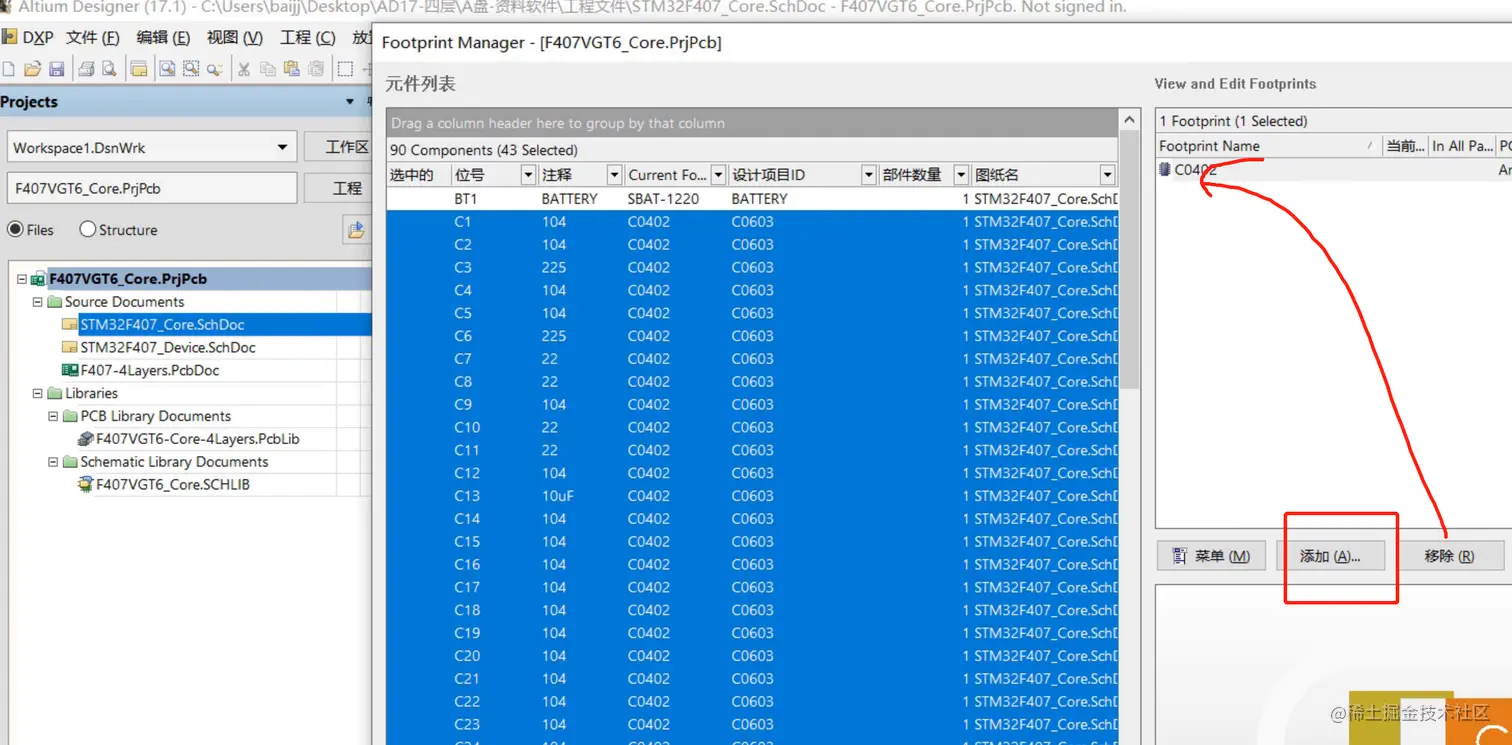Click the Cut scissors icon
Image resolution: width=1512 pixels, height=745 pixels.
point(243,69)
